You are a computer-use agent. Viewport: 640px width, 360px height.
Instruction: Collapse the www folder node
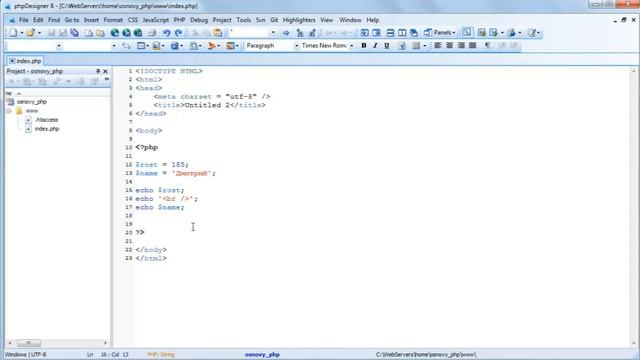tap(9, 111)
